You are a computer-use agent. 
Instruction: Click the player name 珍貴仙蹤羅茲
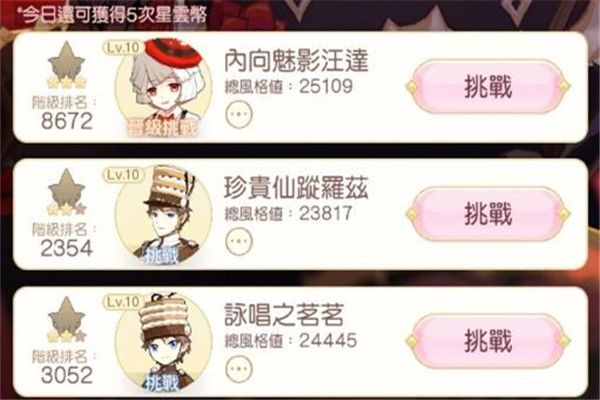click(296, 188)
